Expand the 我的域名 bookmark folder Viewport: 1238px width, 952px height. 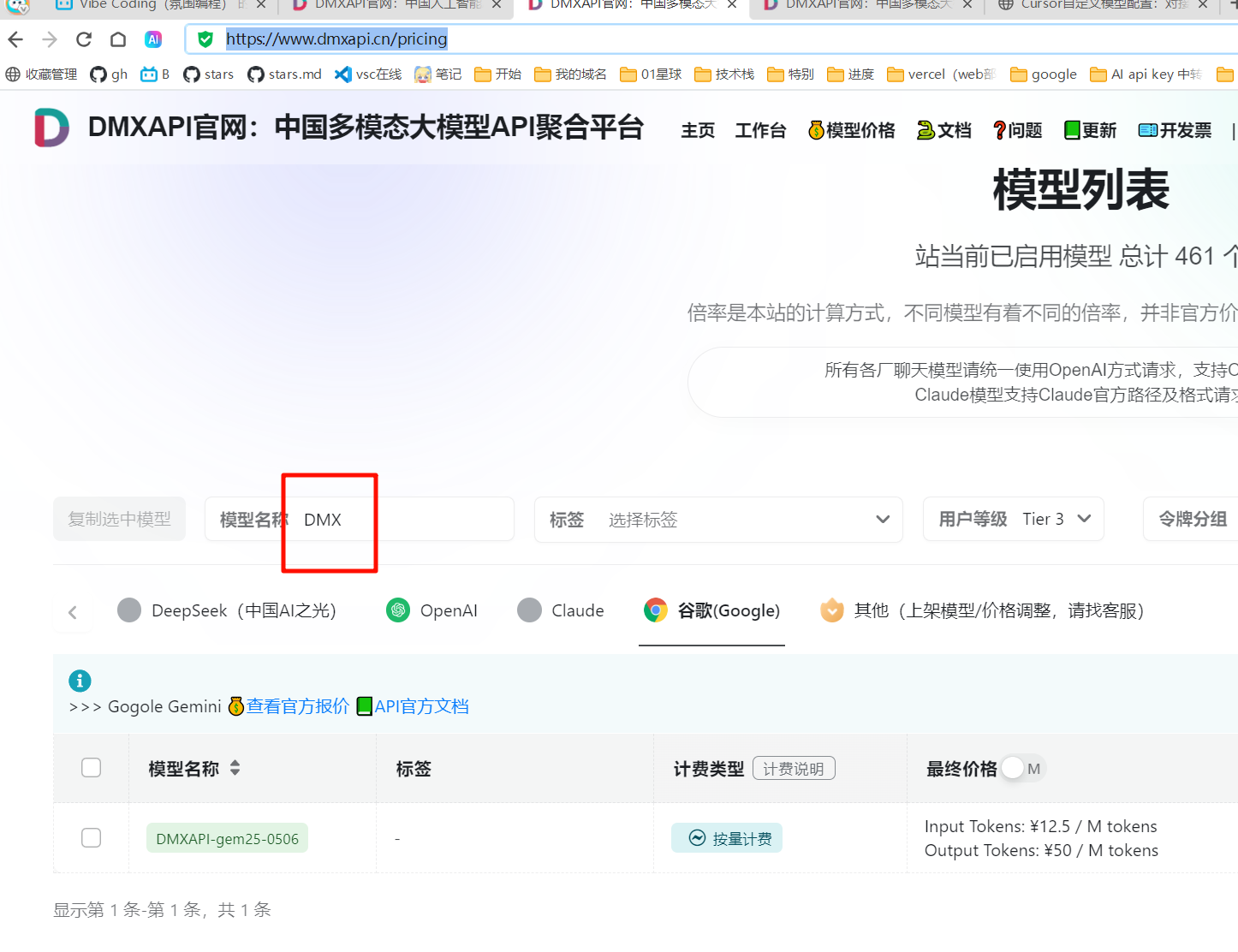point(570,74)
